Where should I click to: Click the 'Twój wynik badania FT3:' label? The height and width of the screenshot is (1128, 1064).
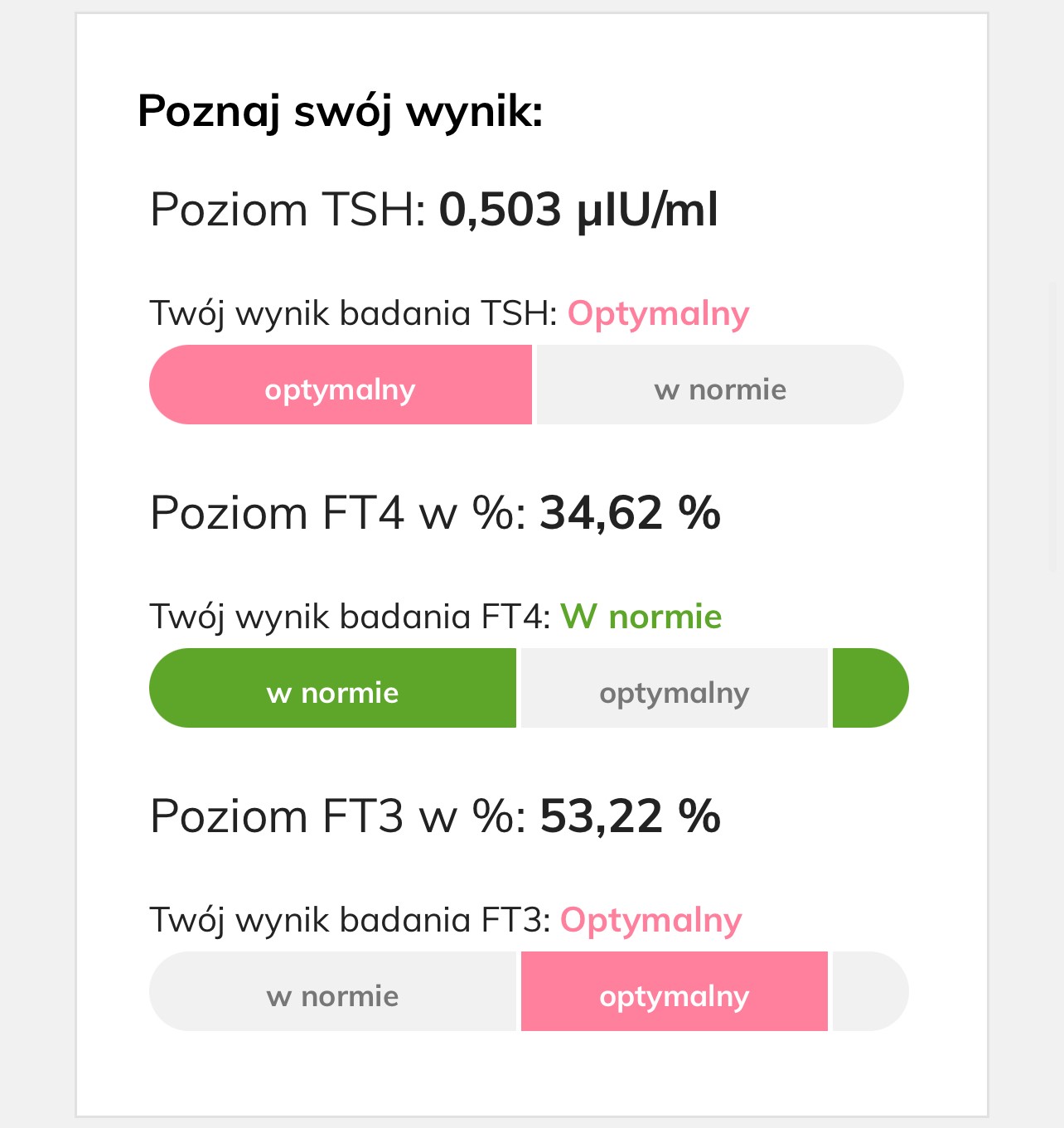(x=350, y=922)
